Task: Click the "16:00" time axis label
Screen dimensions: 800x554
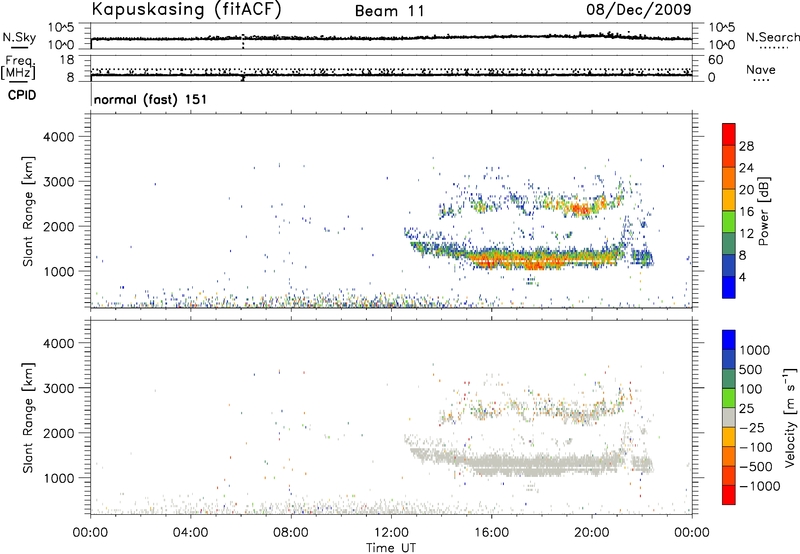Action: click(x=491, y=533)
